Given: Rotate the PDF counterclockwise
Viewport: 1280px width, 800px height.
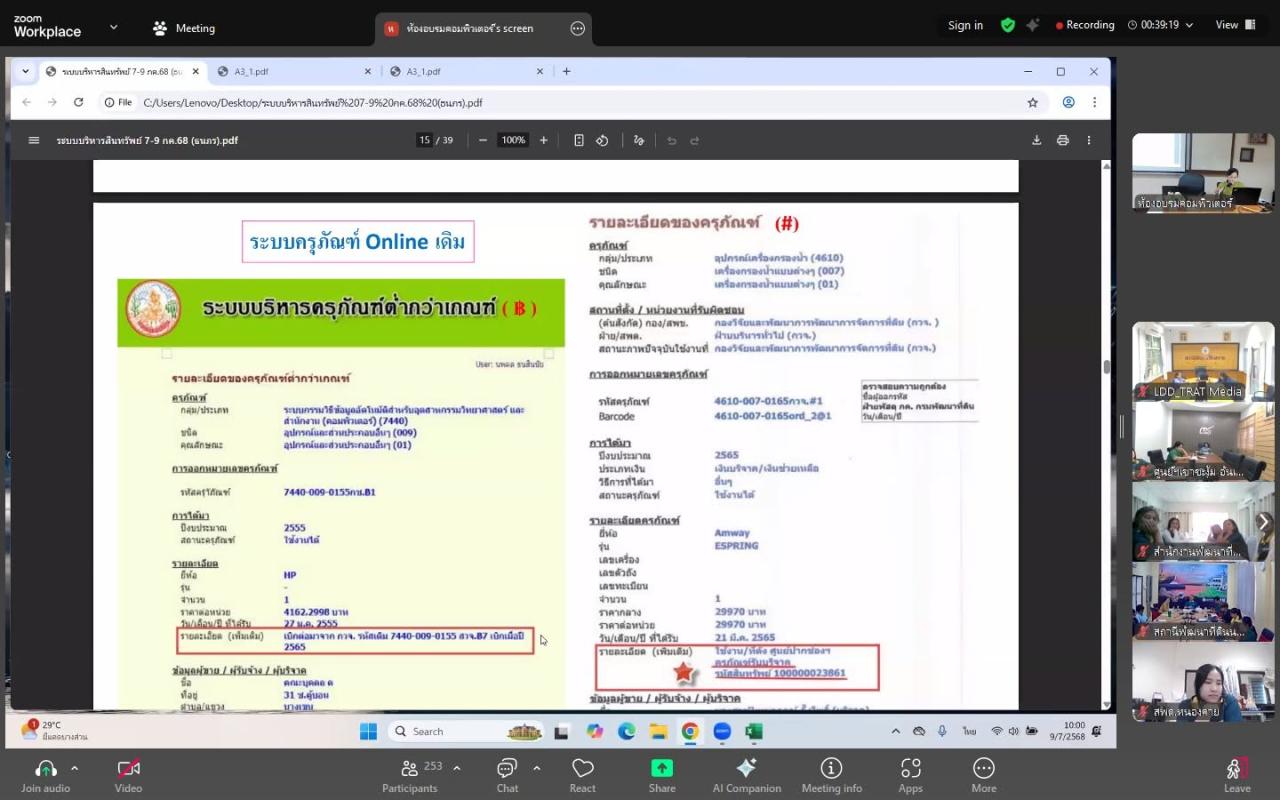Looking at the screenshot, I should tap(602, 140).
